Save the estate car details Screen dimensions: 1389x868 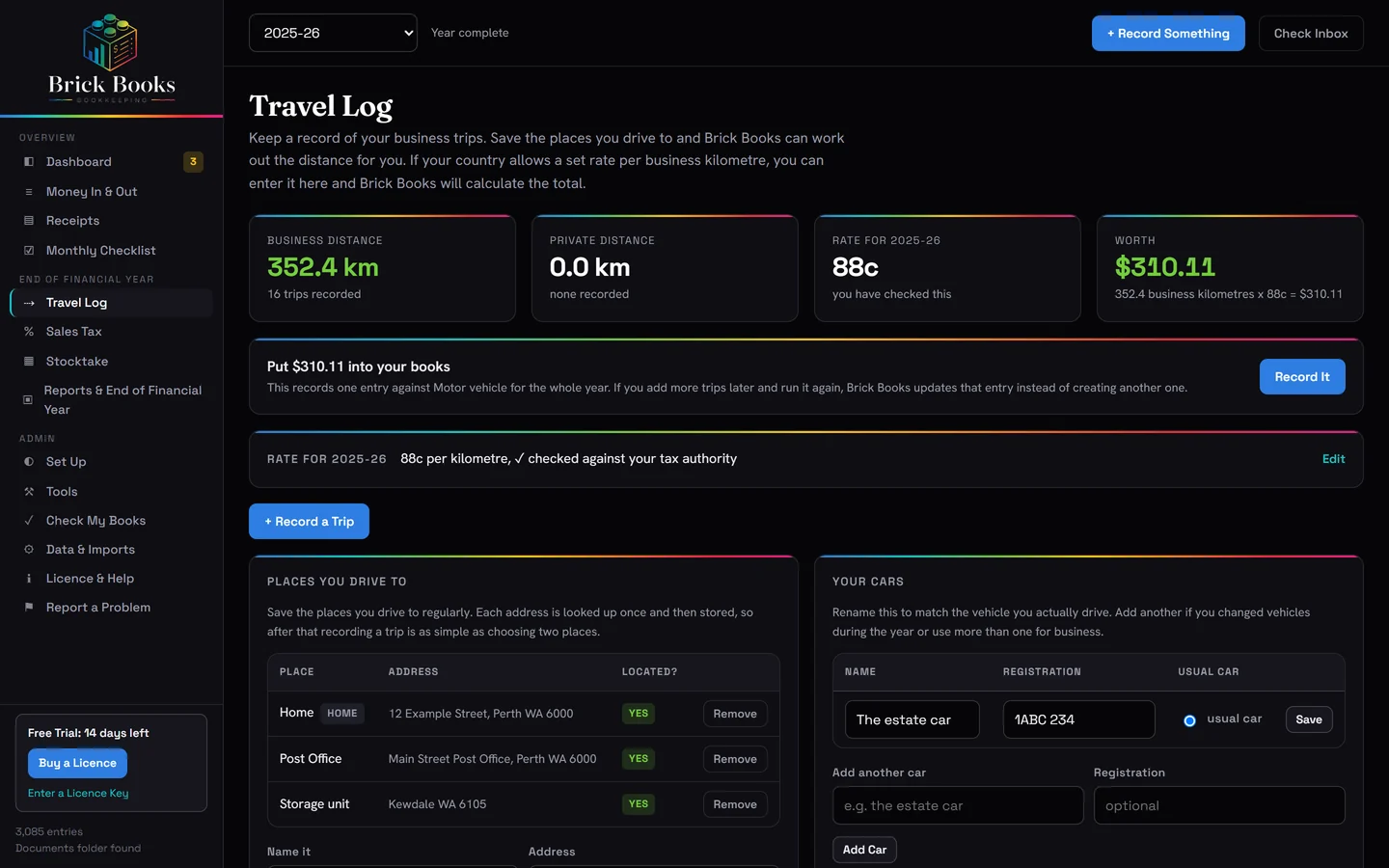[x=1309, y=719]
